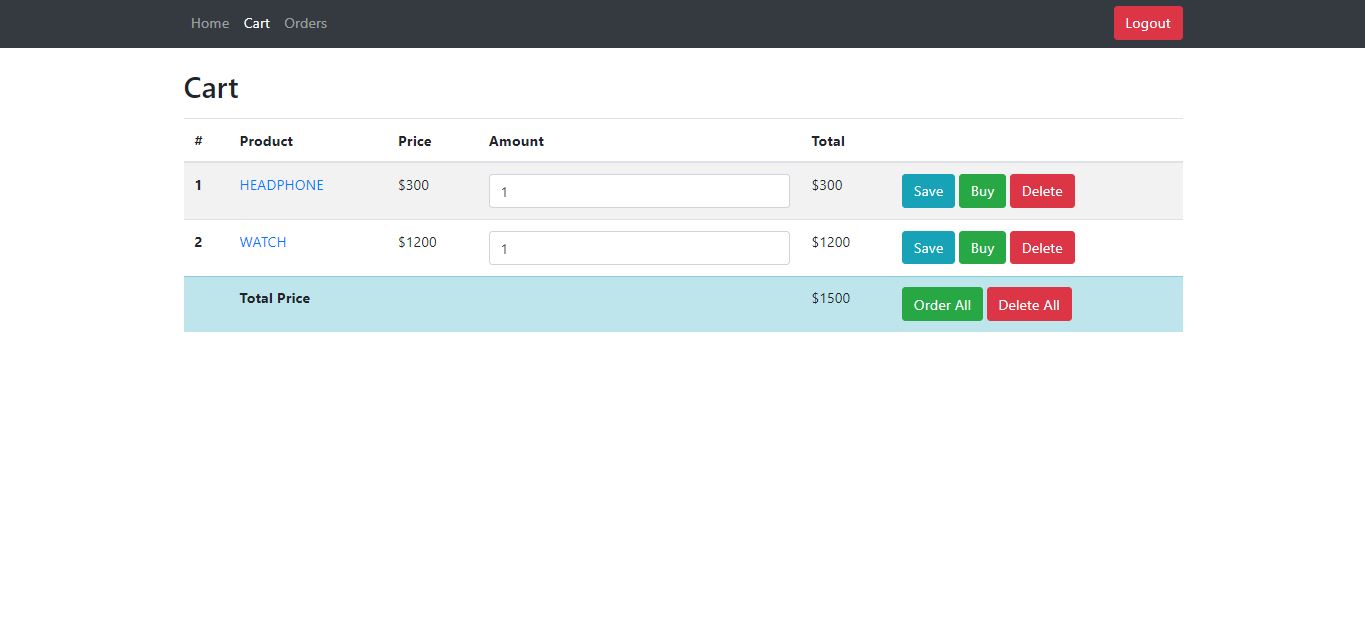Log out using the Logout button
Image resolution: width=1365 pixels, height=620 pixels.
[1148, 23]
